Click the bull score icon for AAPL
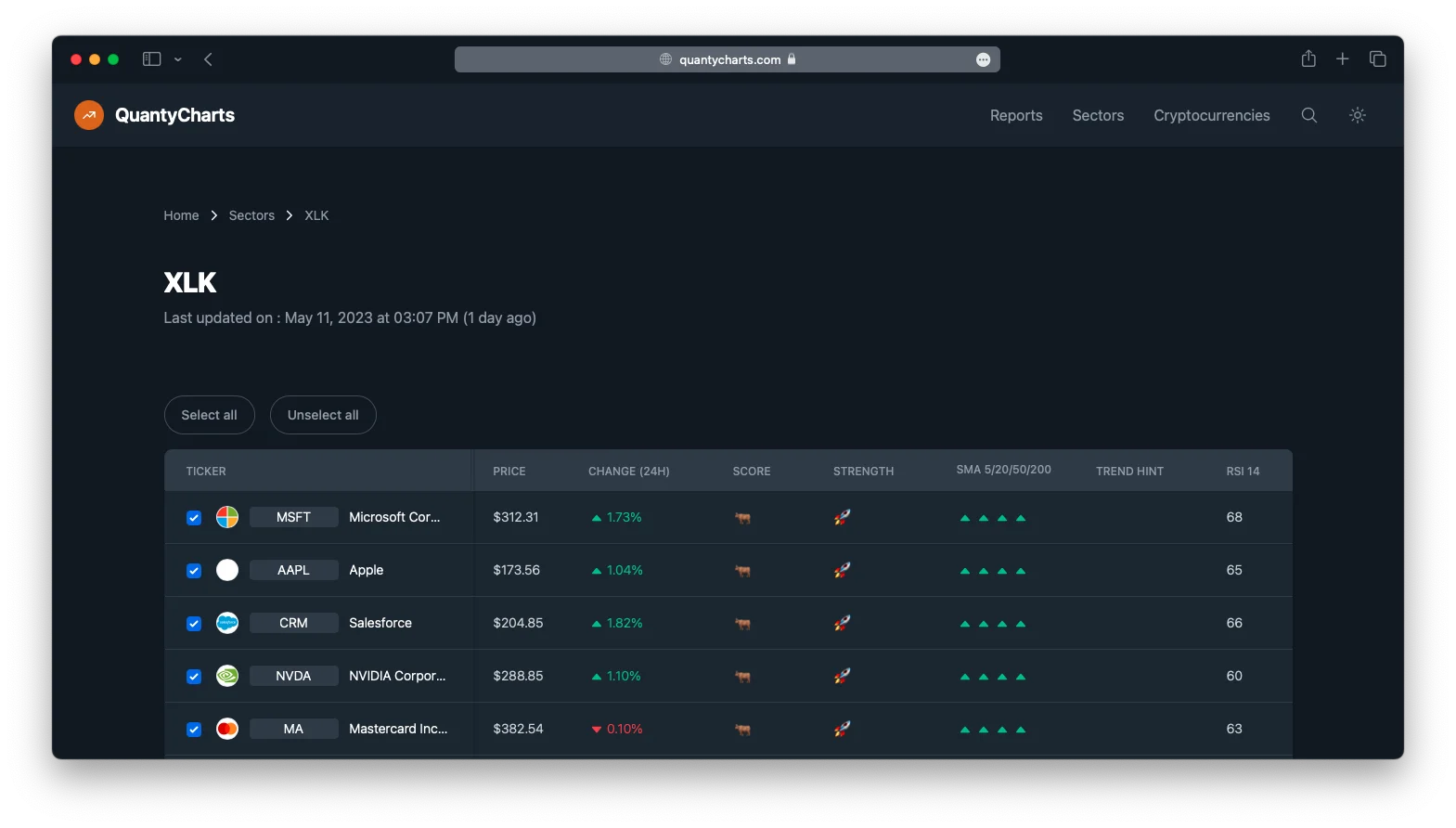 coord(742,571)
